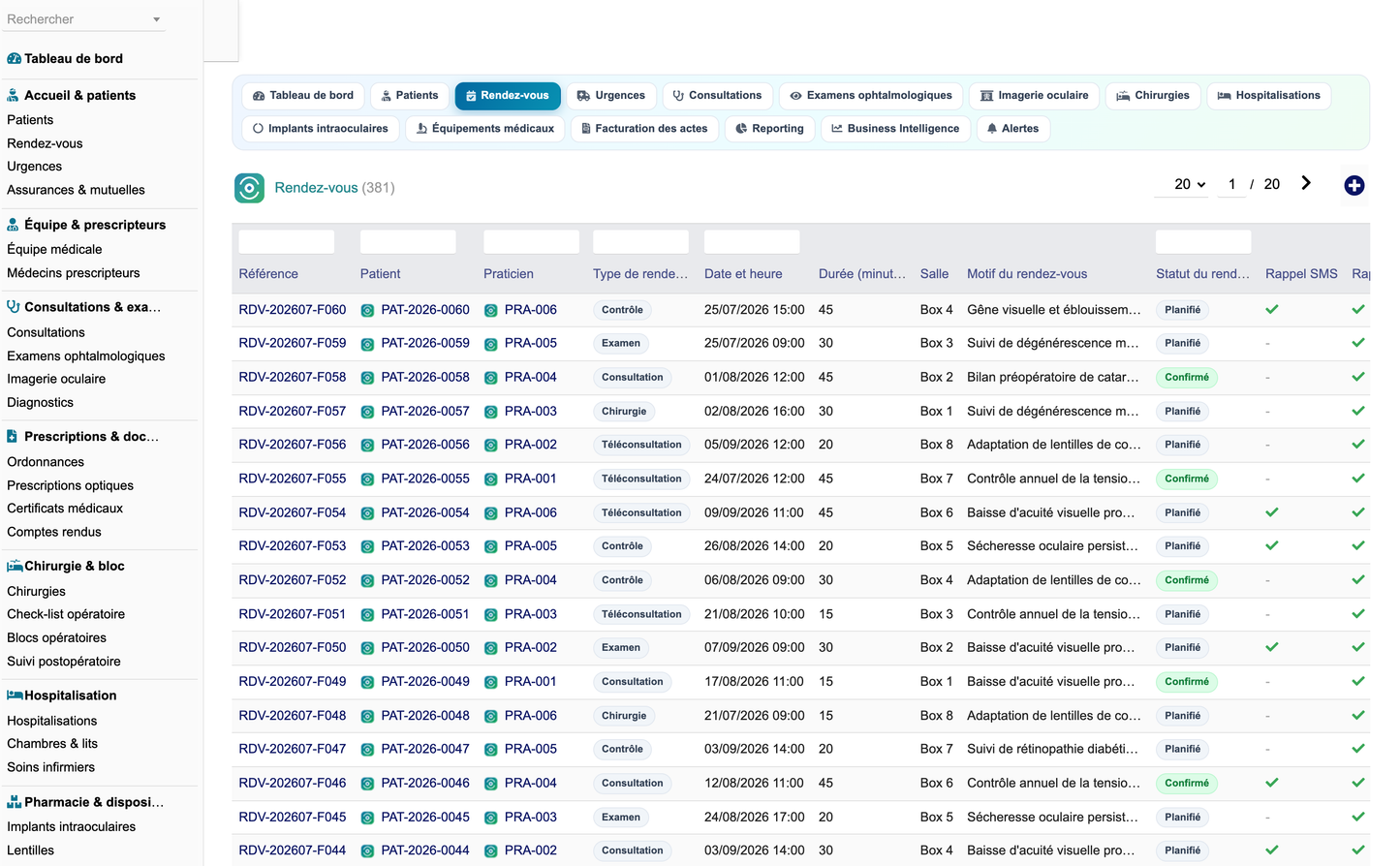This screenshot has width=1400, height=866.
Task: Click Rappel SMS checkmark for RDV-202607-F046
Action: click(x=1272, y=783)
